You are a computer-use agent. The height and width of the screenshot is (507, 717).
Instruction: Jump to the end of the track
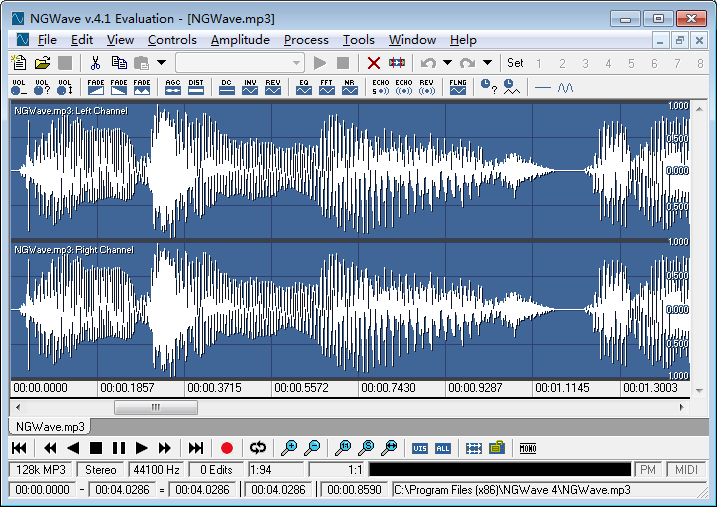[196, 448]
